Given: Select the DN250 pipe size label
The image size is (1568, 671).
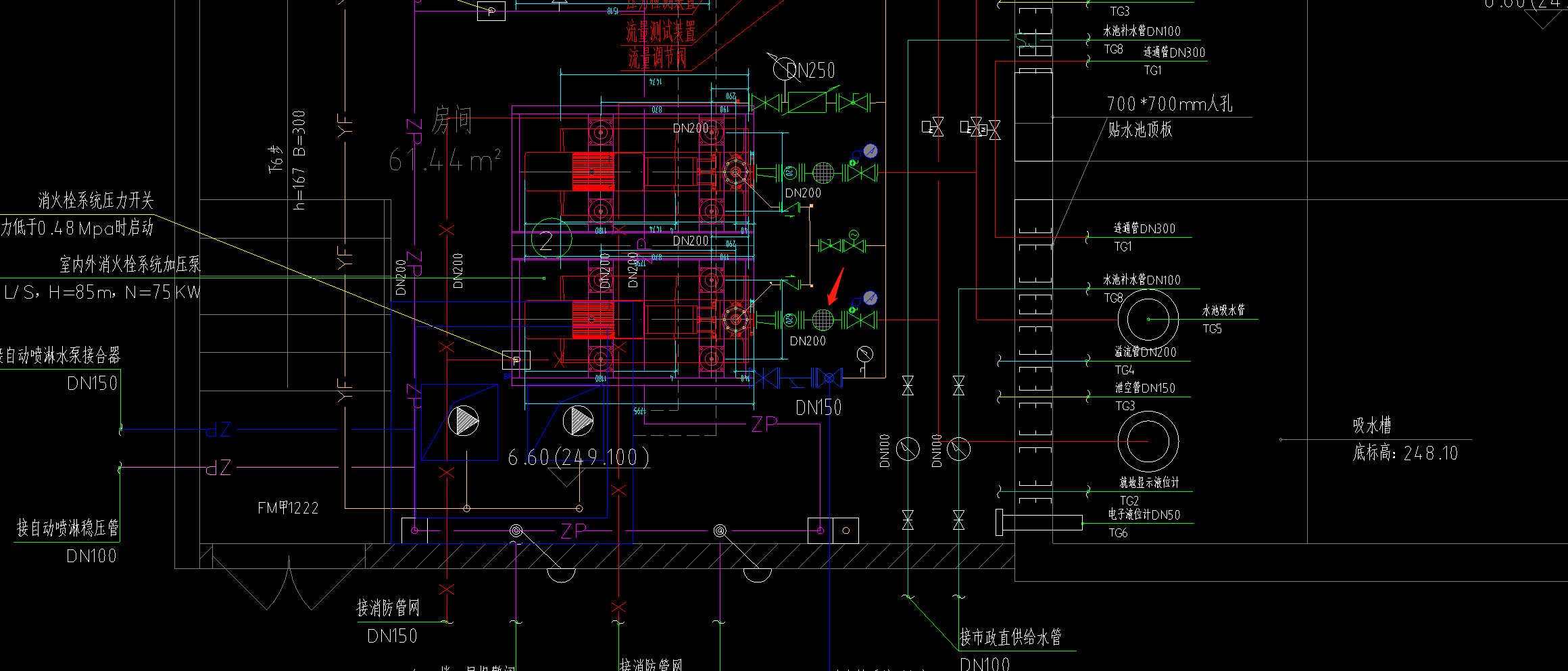Looking at the screenshot, I should (x=811, y=70).
